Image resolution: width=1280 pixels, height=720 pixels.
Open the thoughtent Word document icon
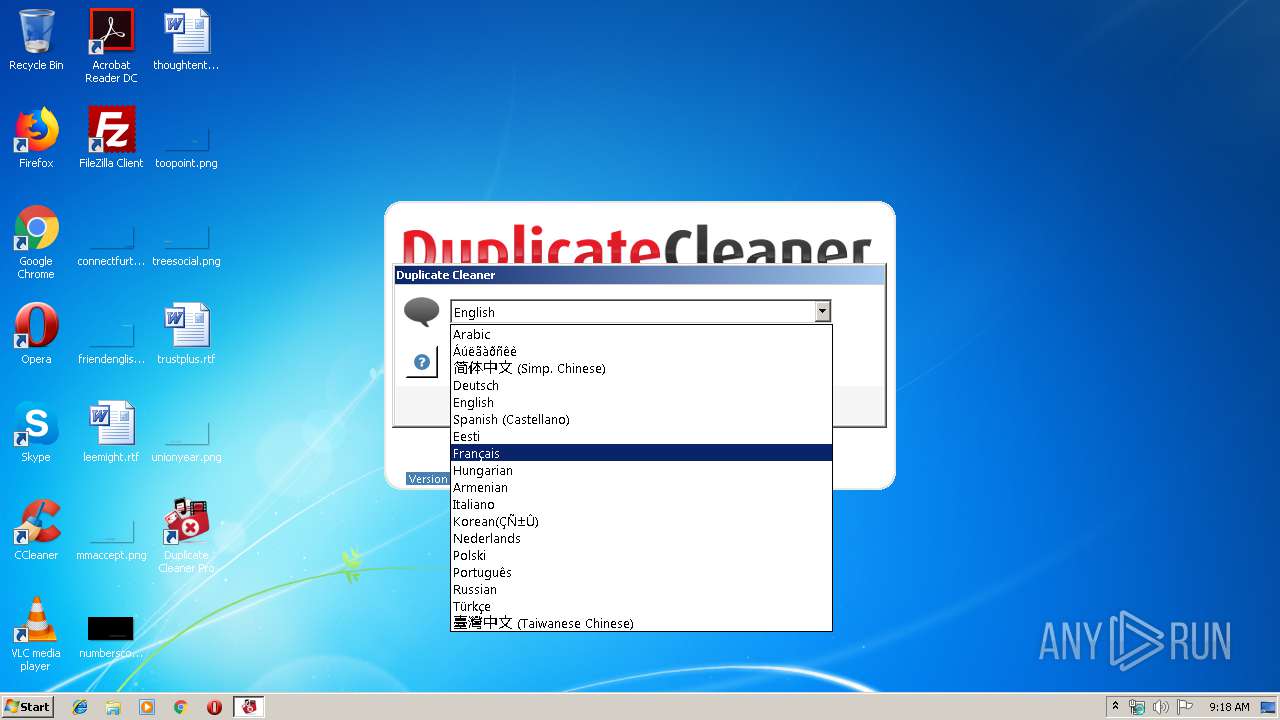186,41
